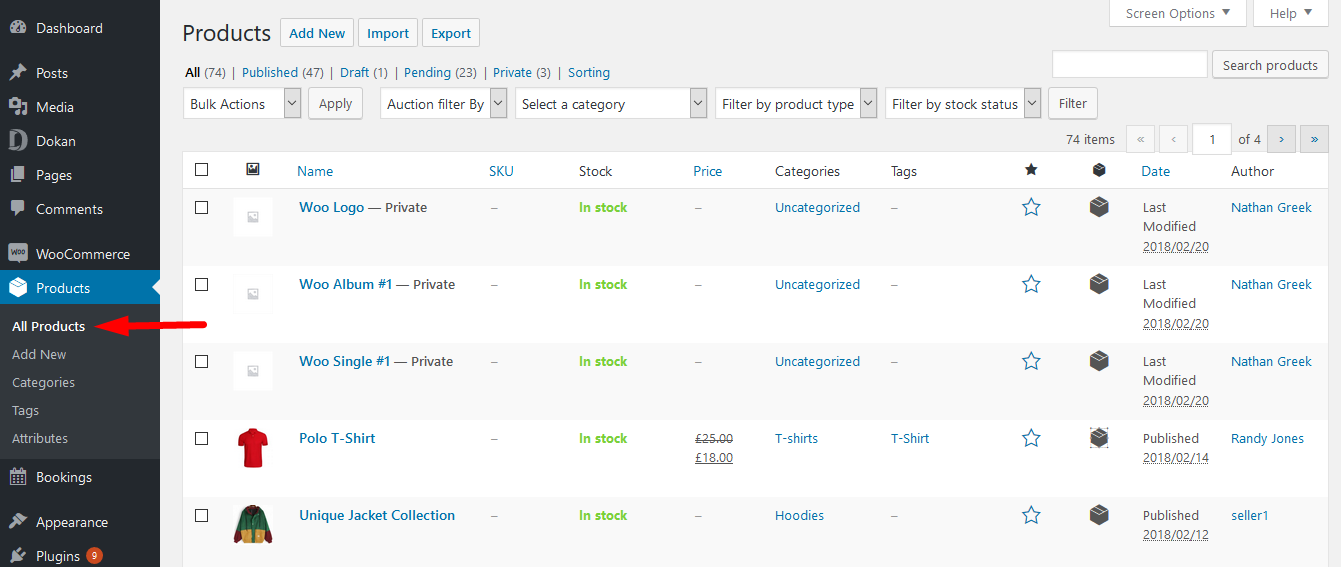Check the select-all checkbox in table header
The height and width of the screenshot is (567, 1341).
[201, 170]
